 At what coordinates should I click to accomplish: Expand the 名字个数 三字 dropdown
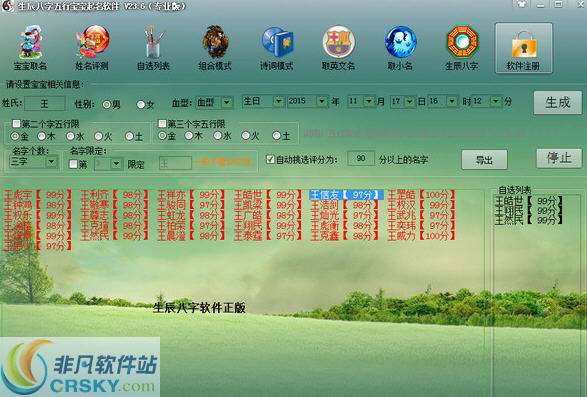(51, 162)
